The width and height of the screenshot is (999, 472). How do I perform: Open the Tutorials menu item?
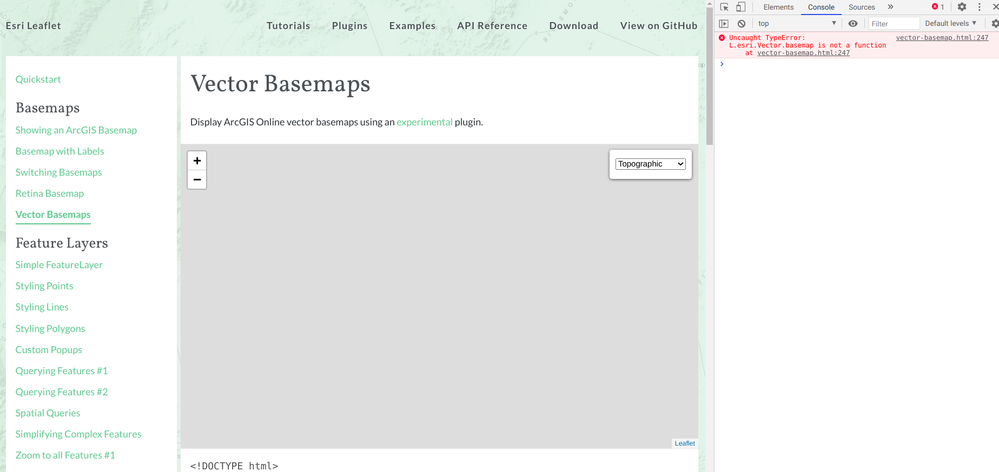pos(288,26)
